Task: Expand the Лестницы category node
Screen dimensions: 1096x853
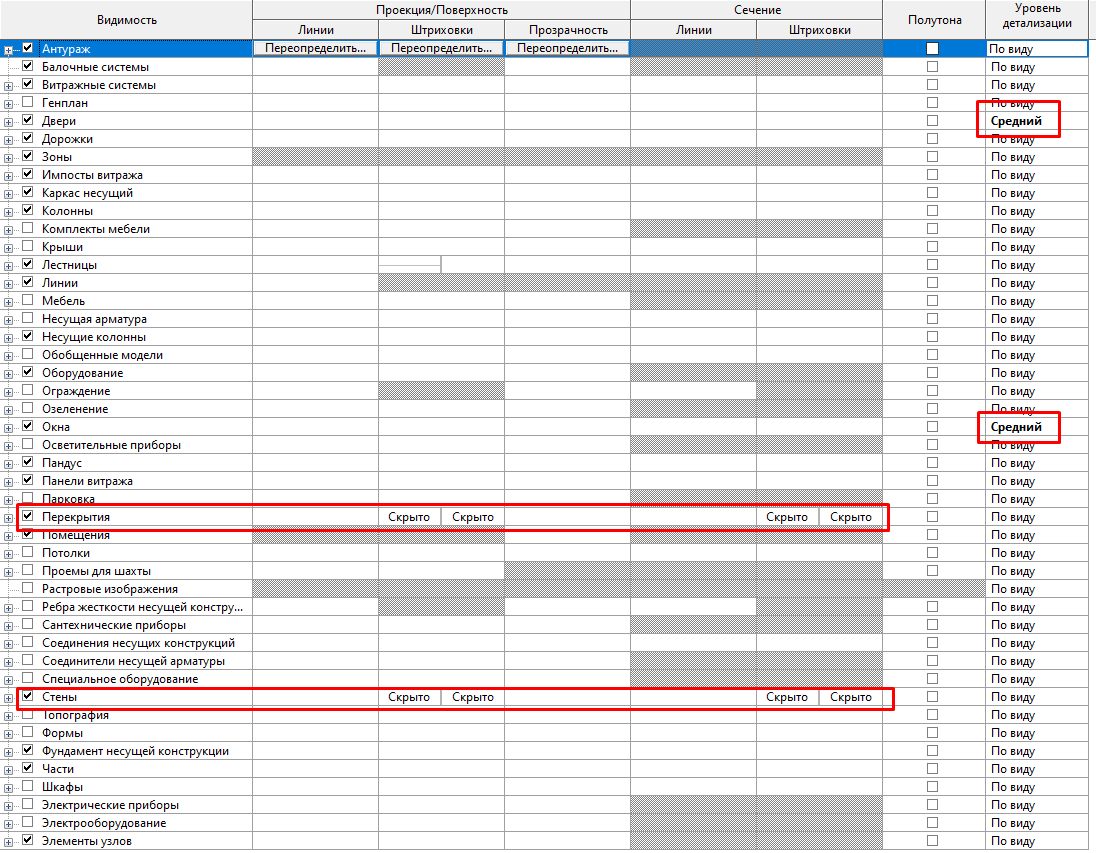Action: point(9,265)
